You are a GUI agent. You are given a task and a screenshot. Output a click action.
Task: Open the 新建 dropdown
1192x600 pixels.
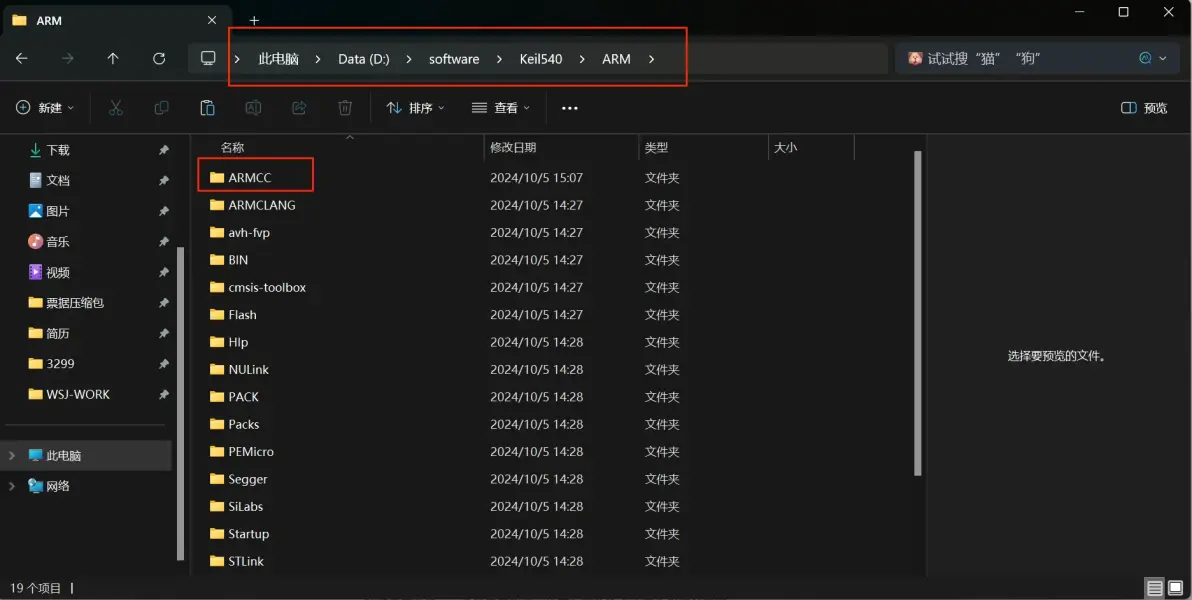(x=46, y=108)
